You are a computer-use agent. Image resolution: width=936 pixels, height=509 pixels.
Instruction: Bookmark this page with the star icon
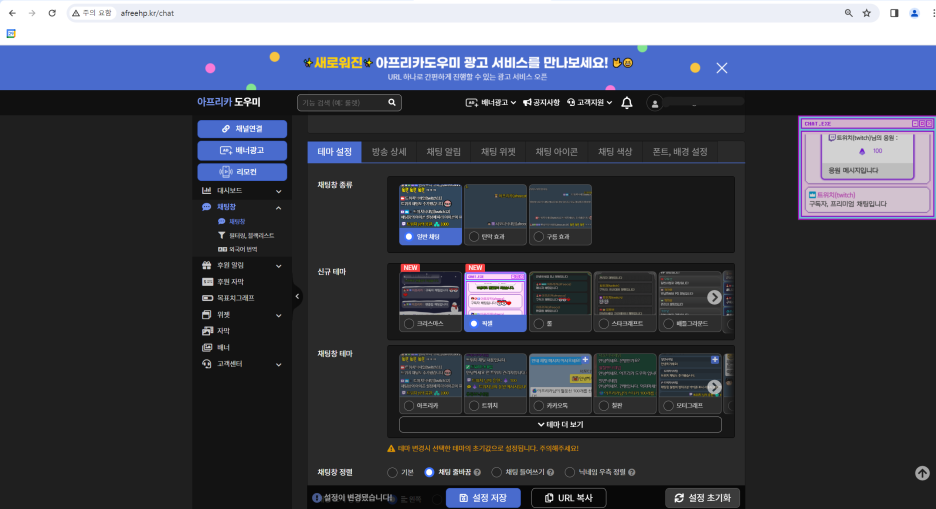867,13
